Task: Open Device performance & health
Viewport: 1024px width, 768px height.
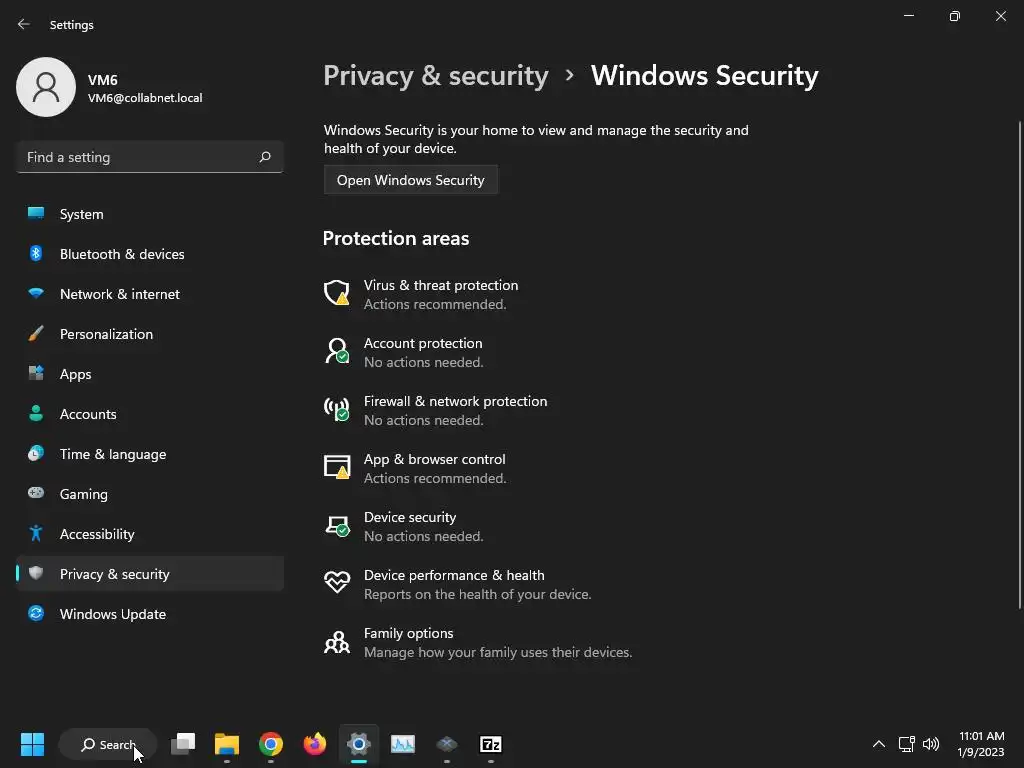Action: (x=454, y=575)
